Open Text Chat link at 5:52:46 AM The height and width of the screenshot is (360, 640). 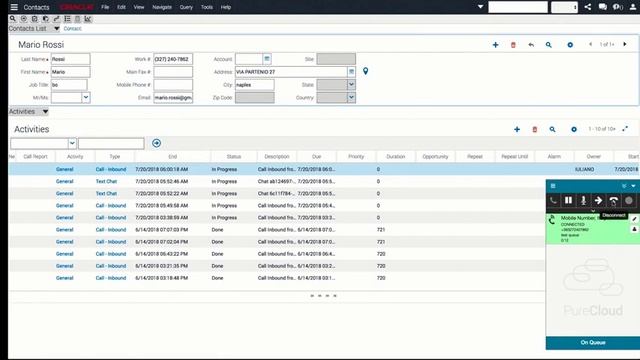click(106, 181)
